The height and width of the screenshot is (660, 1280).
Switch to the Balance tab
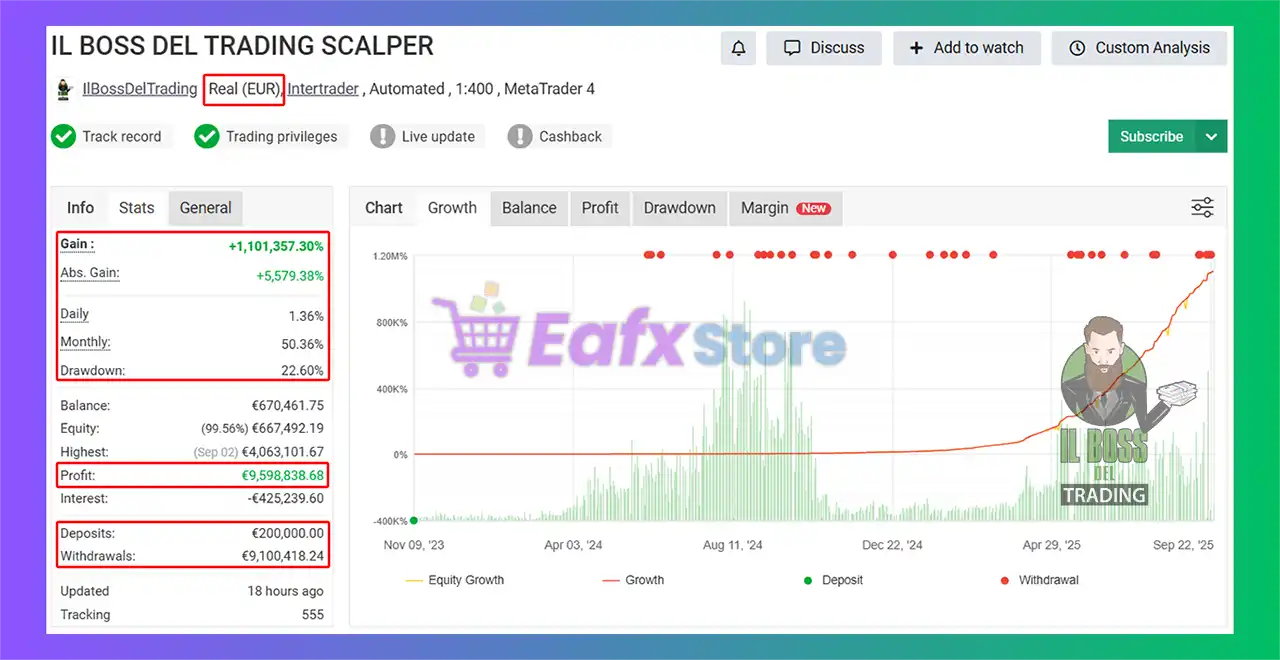[x=529, y=208]
